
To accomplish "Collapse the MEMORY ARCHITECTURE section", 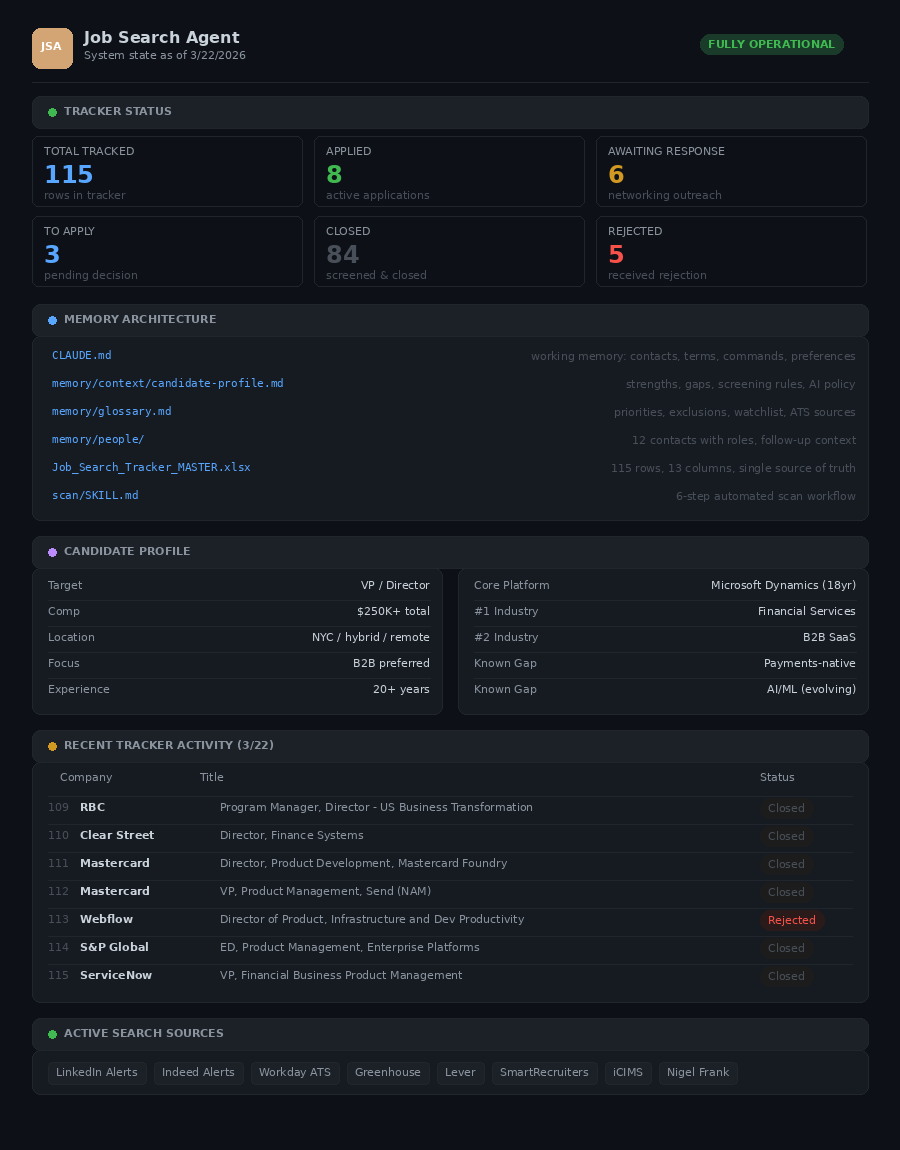I will 140,320.
